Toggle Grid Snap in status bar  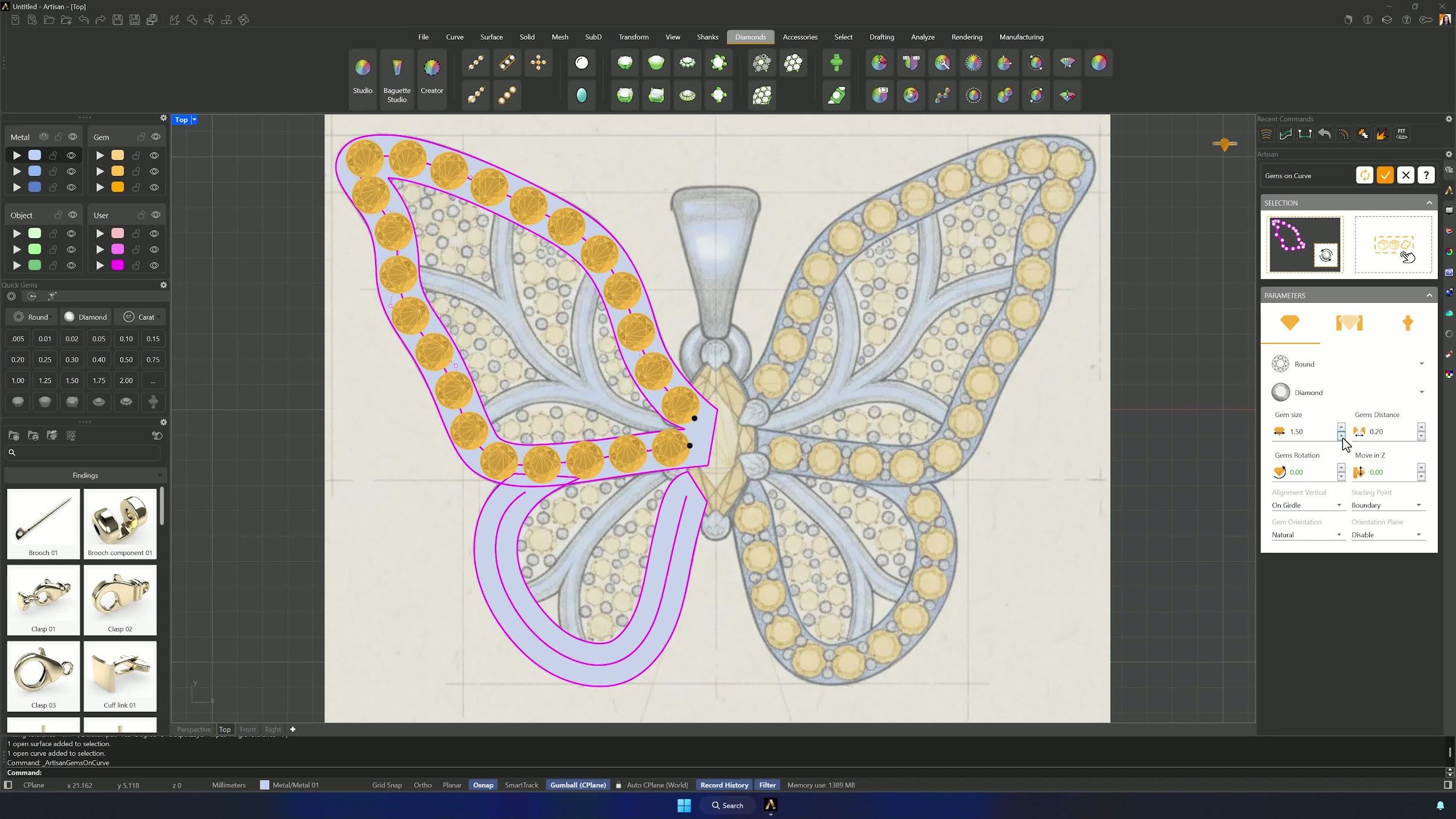coord(387,785)
